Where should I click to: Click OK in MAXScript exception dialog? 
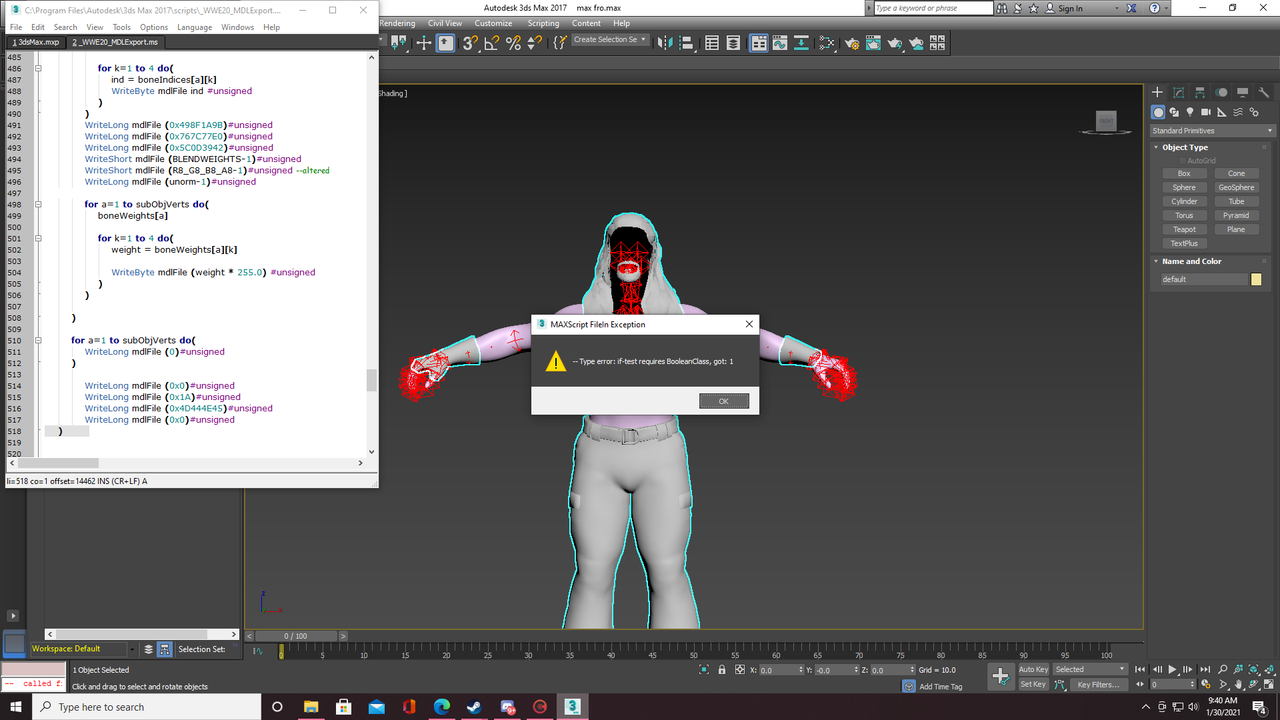coord(724,401)
